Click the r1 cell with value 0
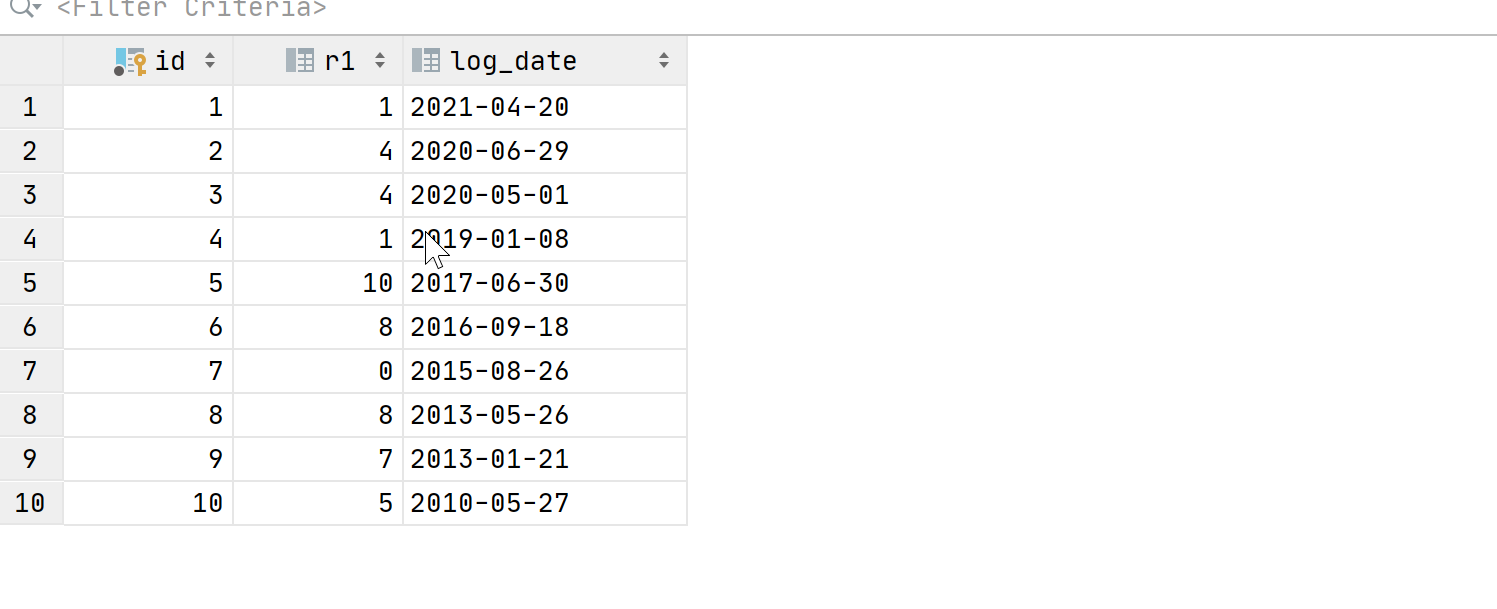The image size is (1497, 609). (x=318, y=371)
